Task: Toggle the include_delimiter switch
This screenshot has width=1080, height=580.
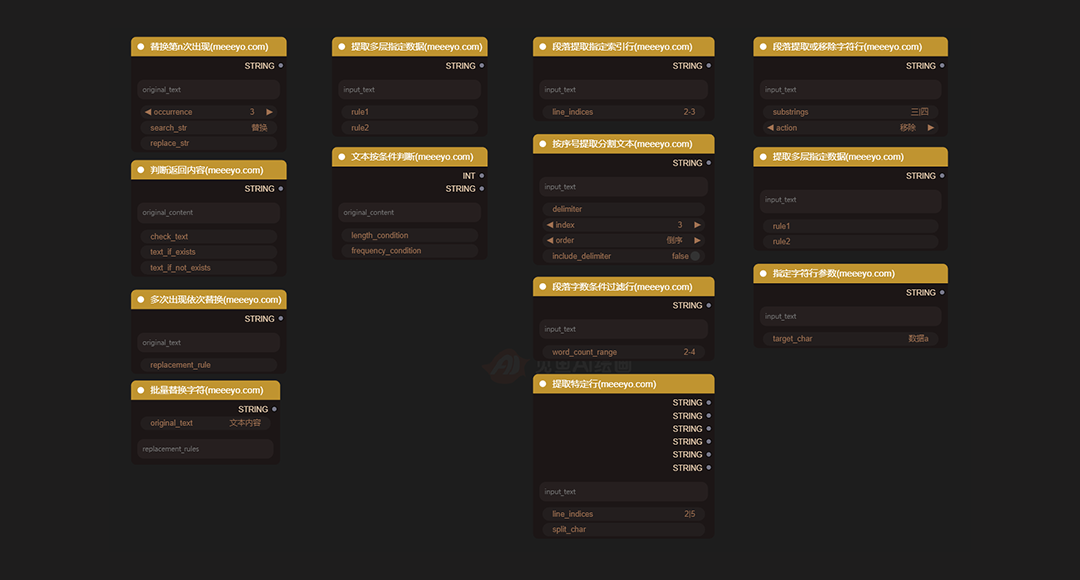Action: tap(695, 256)
